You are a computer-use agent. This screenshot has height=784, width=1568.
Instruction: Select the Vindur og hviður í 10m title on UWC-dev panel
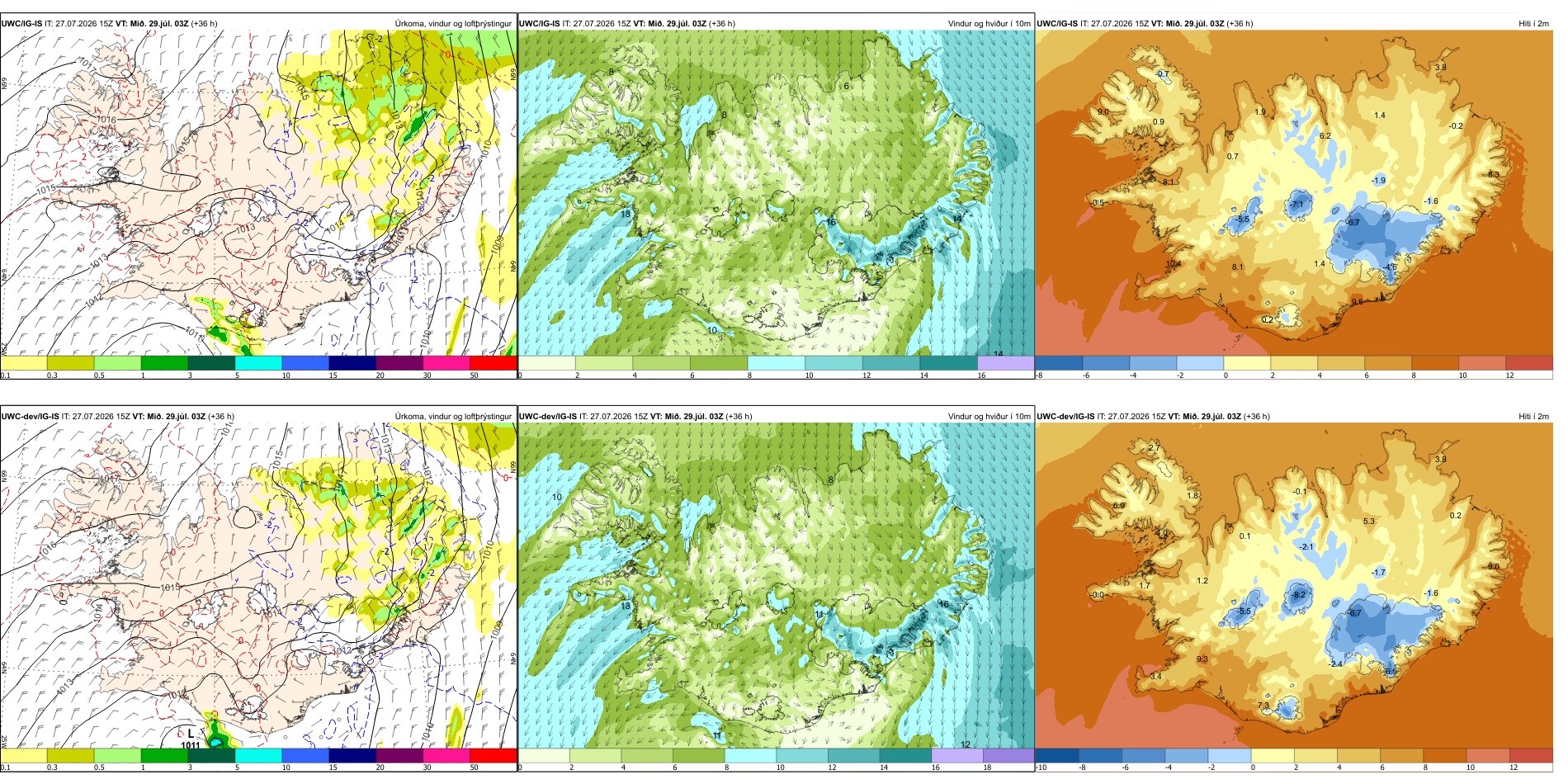click(x=989, y=417)
